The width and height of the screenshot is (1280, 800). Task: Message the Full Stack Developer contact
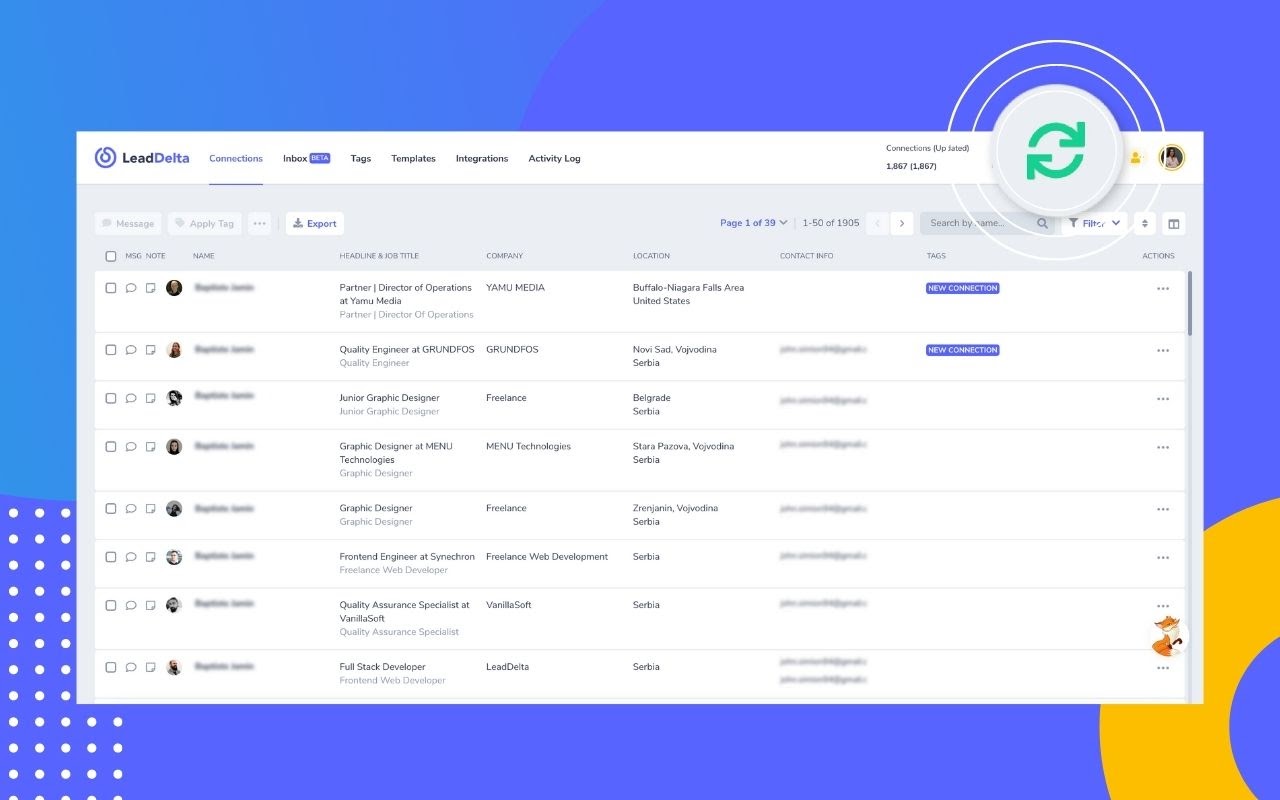[x=130, y=667]
